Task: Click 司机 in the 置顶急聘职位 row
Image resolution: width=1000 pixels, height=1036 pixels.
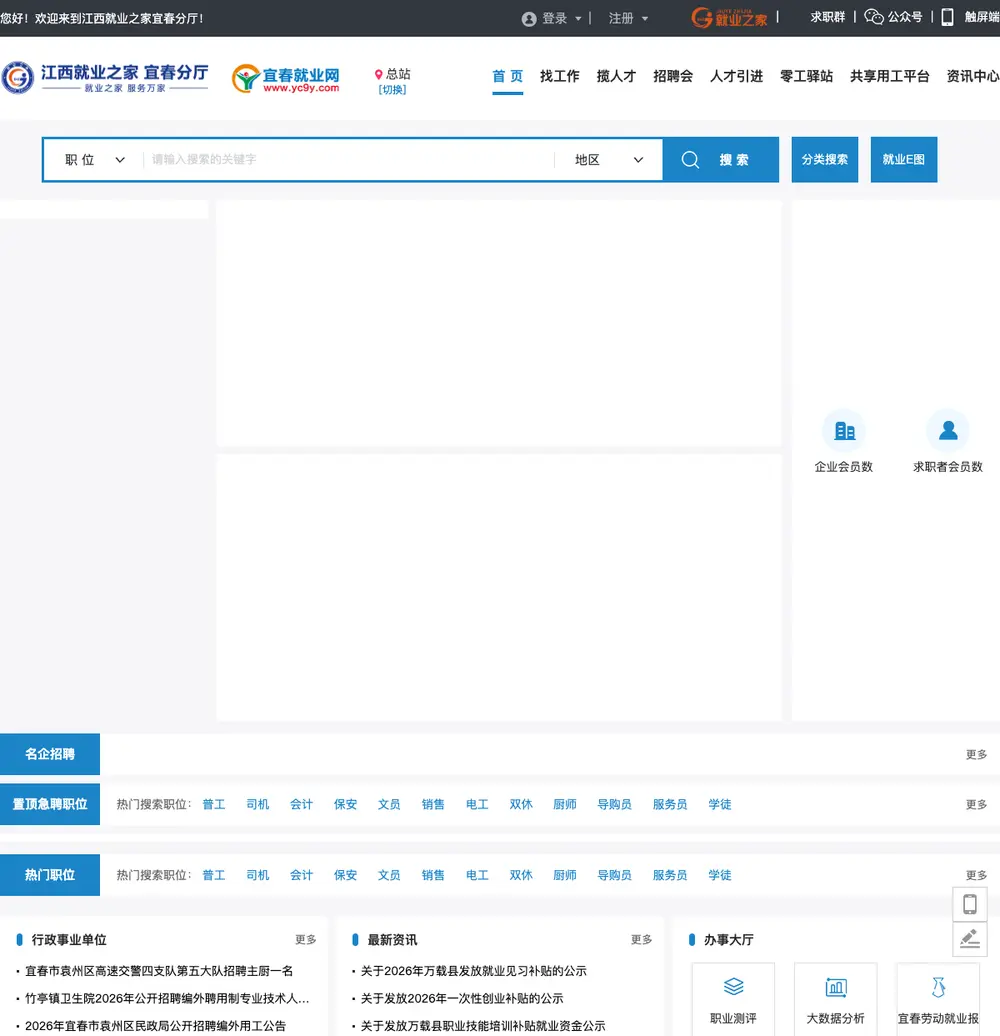Action: (x=258, y=805)
